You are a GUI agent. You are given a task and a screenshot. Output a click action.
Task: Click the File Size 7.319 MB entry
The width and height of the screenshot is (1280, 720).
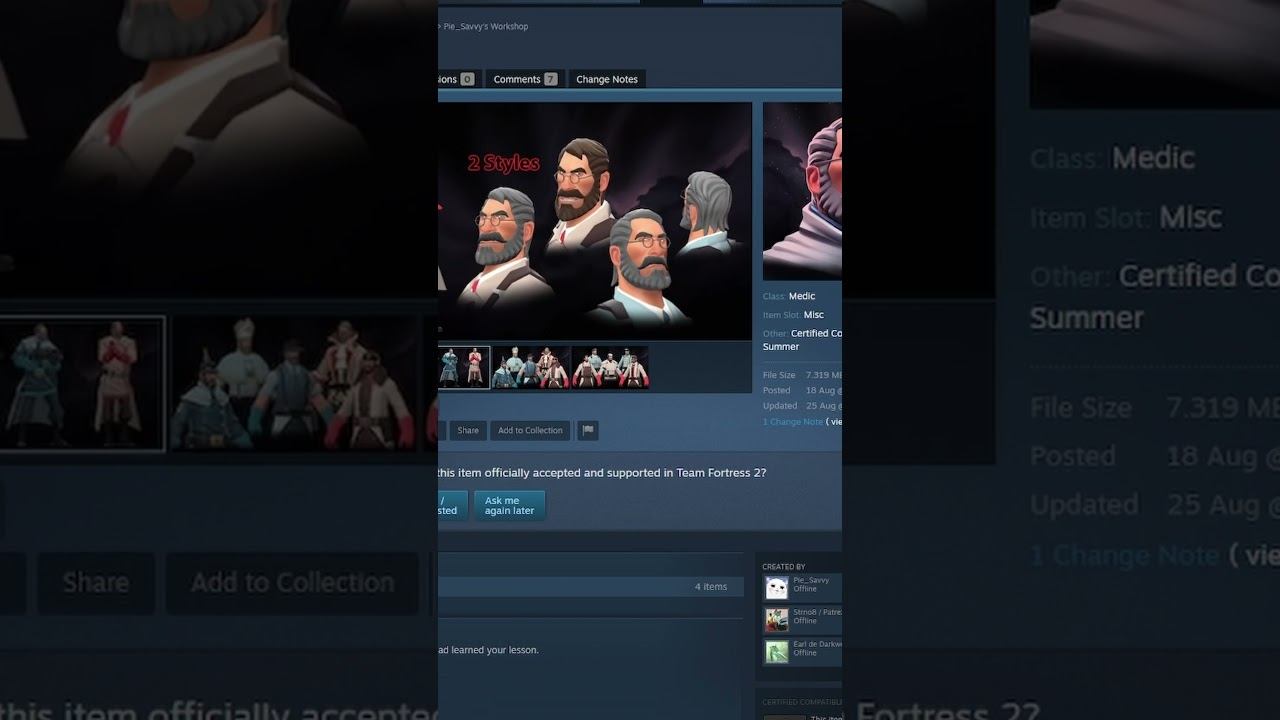click(802, 375)
